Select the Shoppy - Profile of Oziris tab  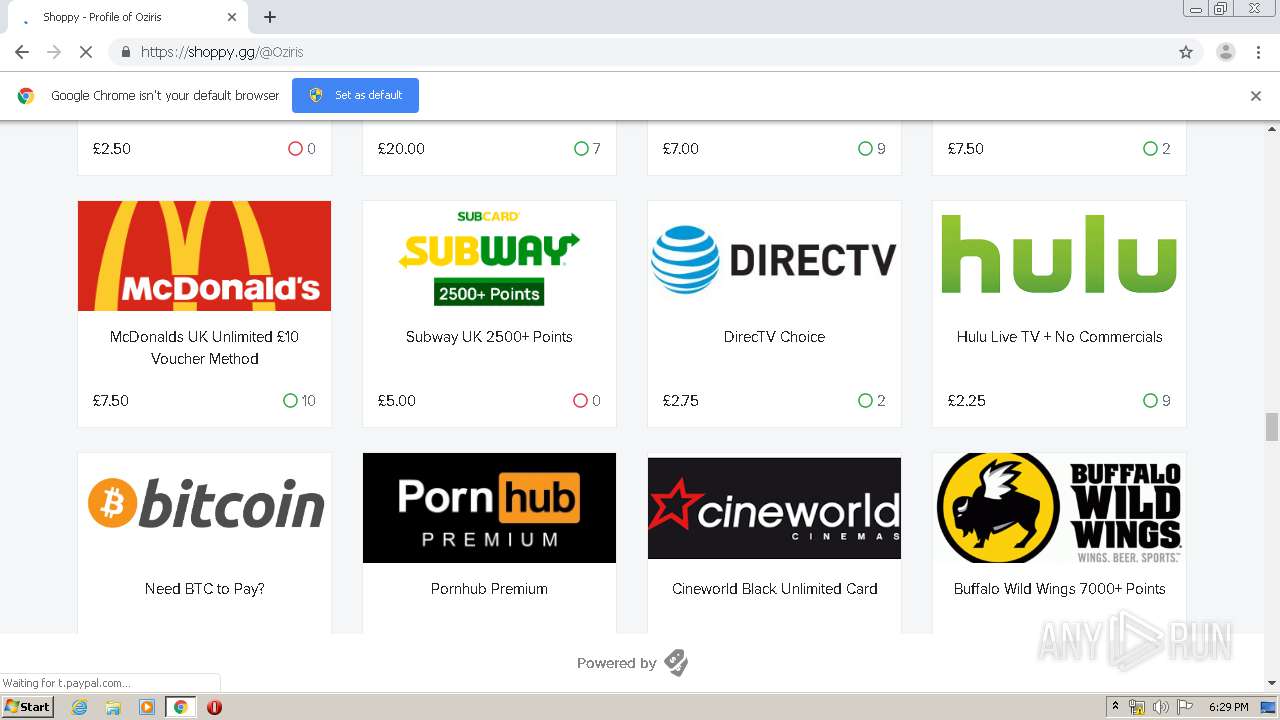click(128, 17)
